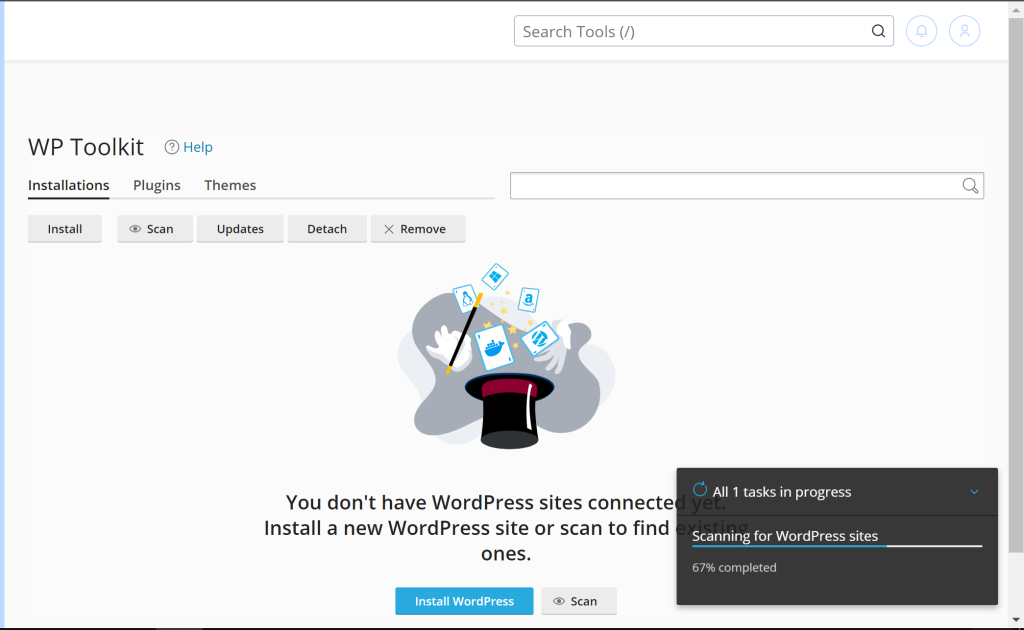Click the spinning progress icon in tasks panel
Screen dimensions: 1024x630
tap(700, 490)
